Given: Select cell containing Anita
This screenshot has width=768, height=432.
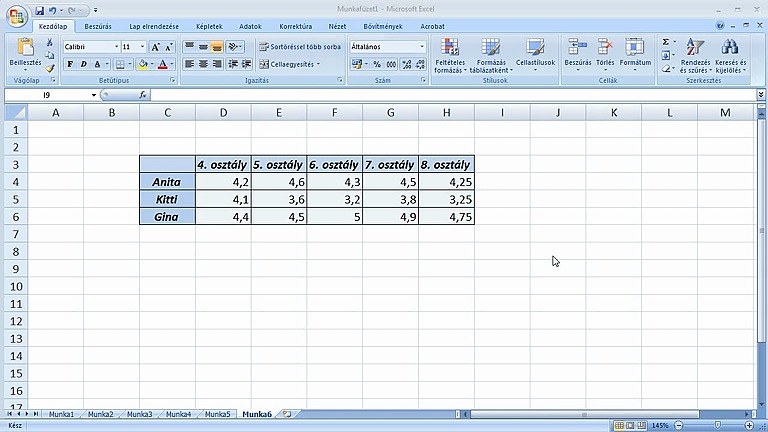Looking at the screenshot, I should pos(167,182).
